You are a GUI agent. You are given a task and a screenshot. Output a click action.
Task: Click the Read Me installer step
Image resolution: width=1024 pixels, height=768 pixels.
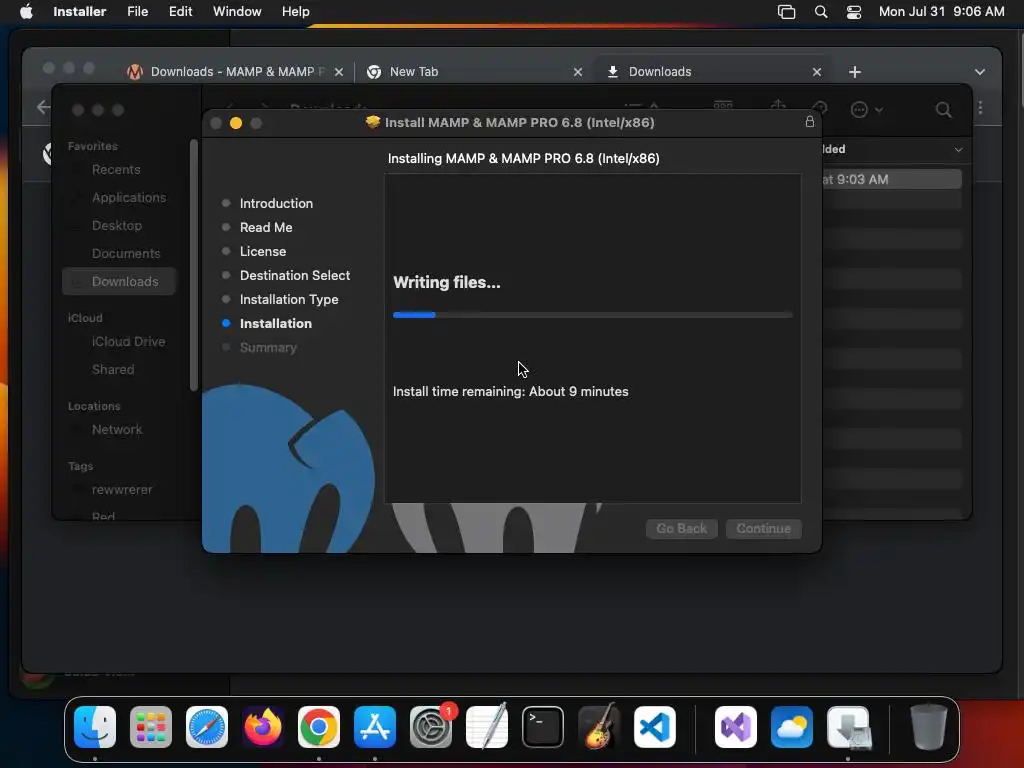coord(266,227)
